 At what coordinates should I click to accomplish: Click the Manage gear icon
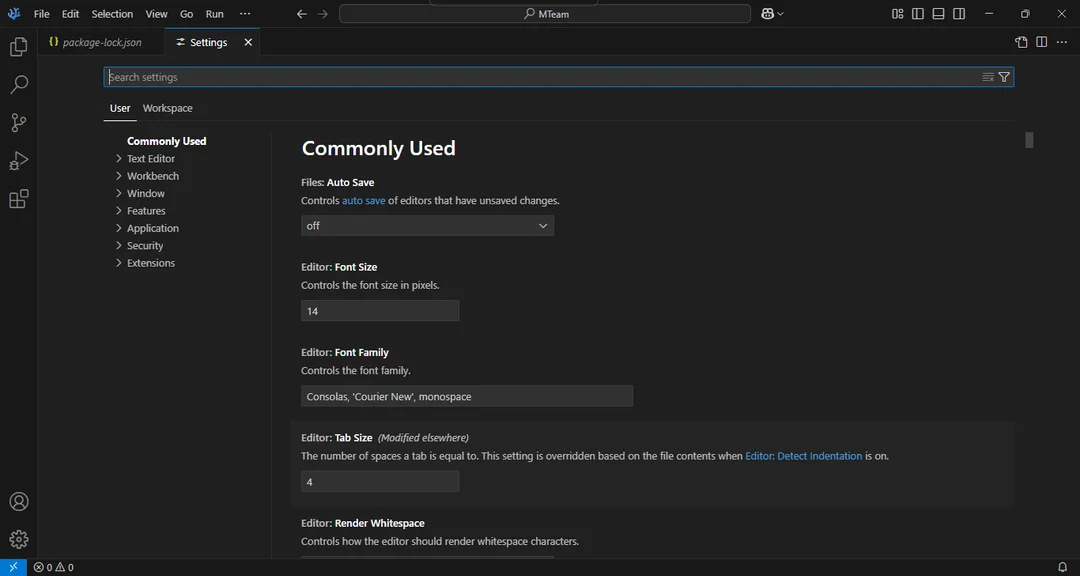click(19, 539)
